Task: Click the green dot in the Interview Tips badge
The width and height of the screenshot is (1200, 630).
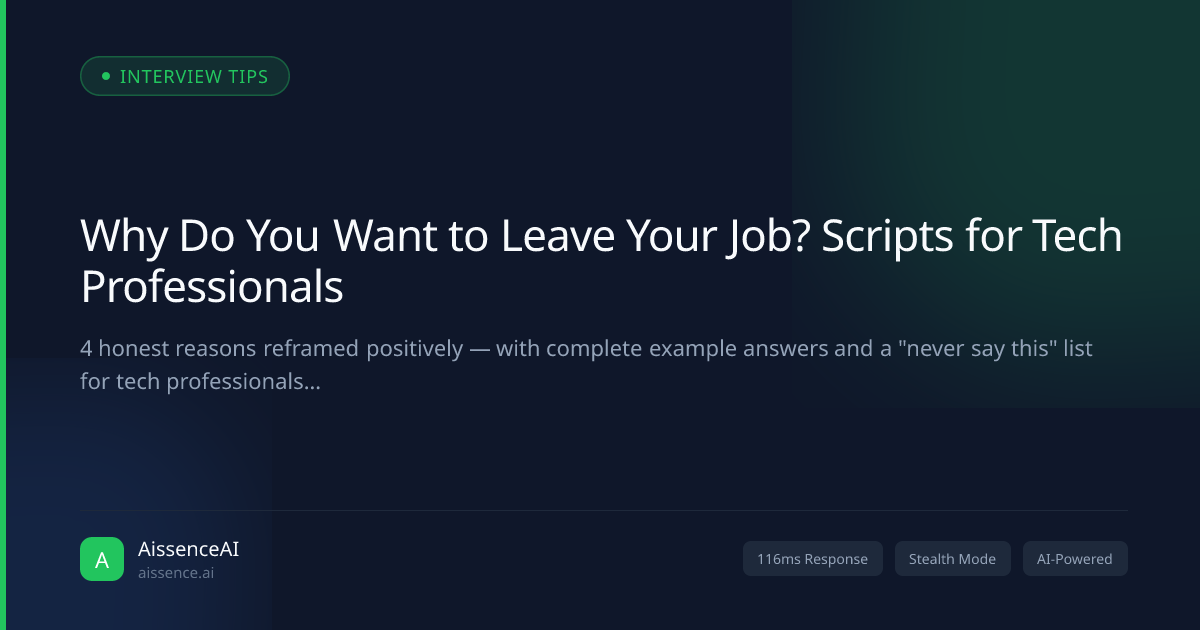Action: coord(106,76)
